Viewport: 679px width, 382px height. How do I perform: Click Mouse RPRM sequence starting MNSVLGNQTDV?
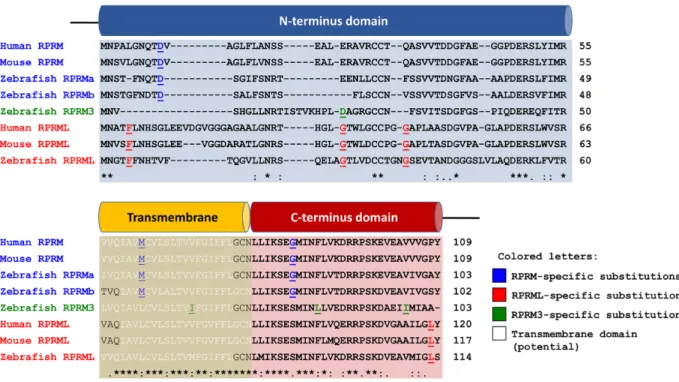click(333, 63)
